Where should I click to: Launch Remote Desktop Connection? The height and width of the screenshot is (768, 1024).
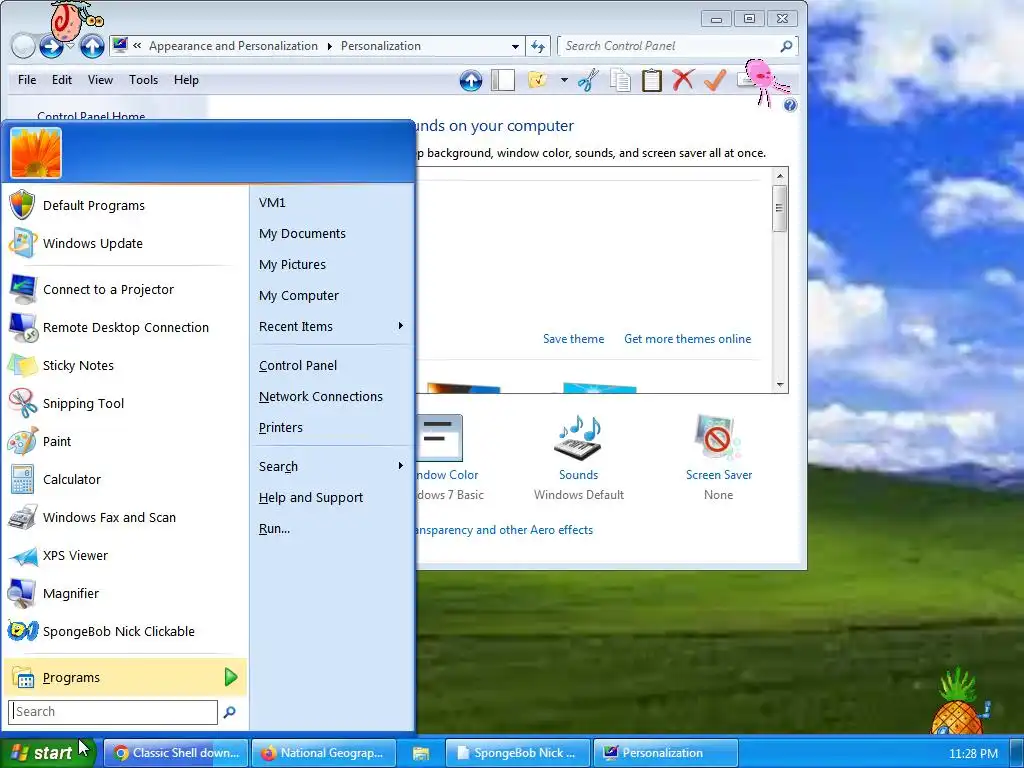[x=124, y=327]
